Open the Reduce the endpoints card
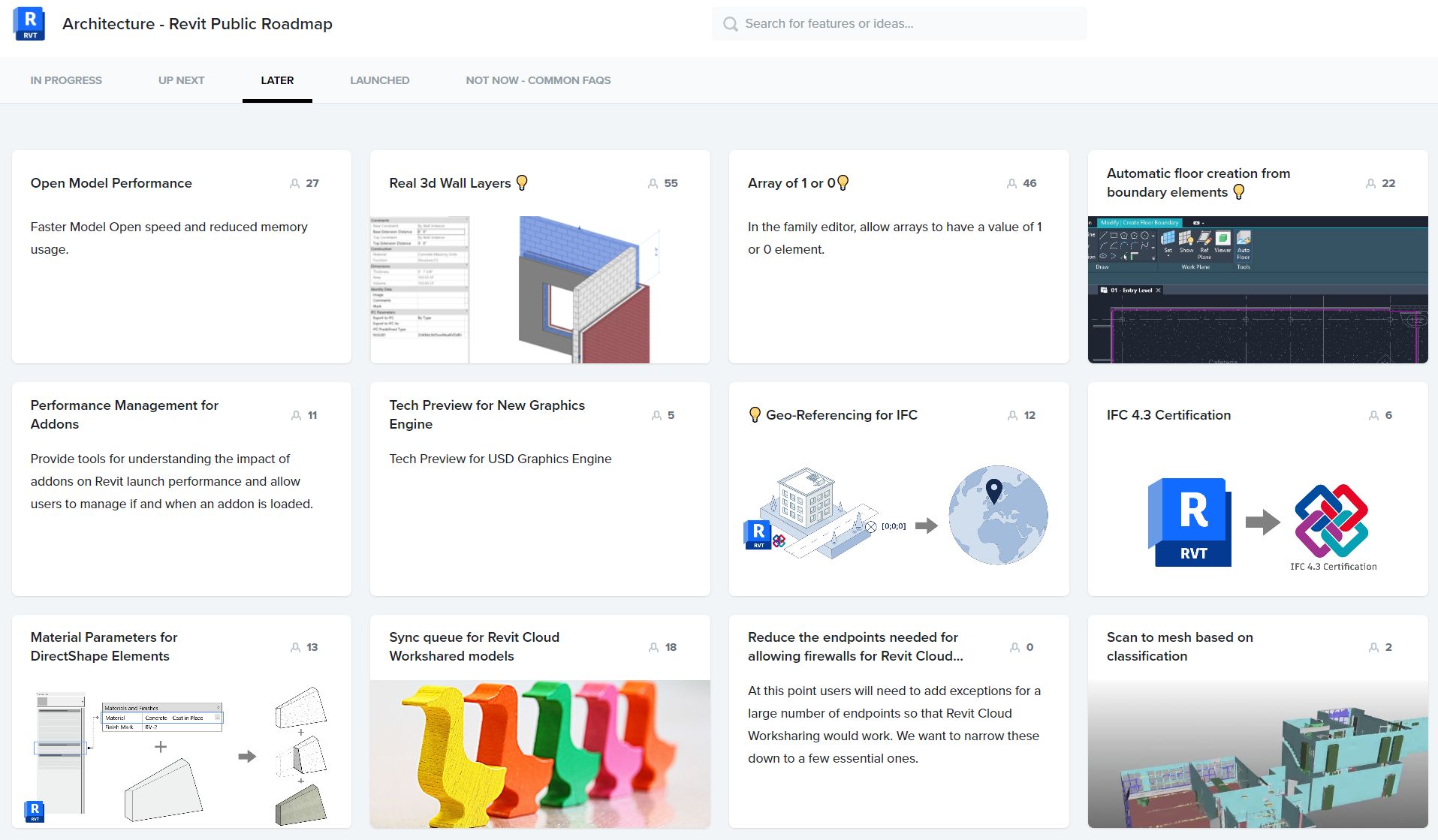The height and width of the screenshot is (840, 1438). 854,646
